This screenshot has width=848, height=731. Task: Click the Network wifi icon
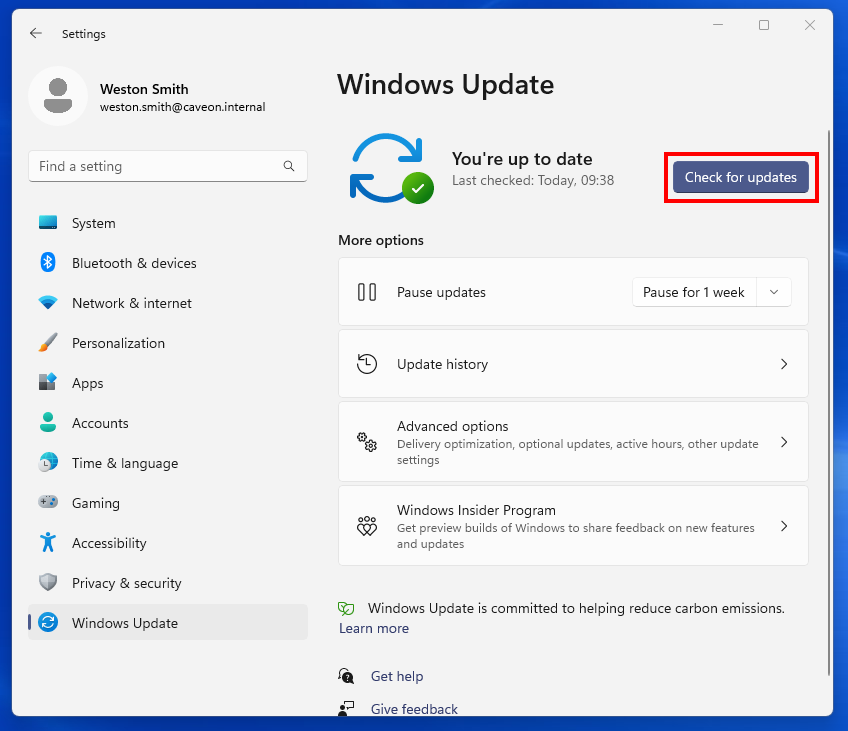click(48, 303)
